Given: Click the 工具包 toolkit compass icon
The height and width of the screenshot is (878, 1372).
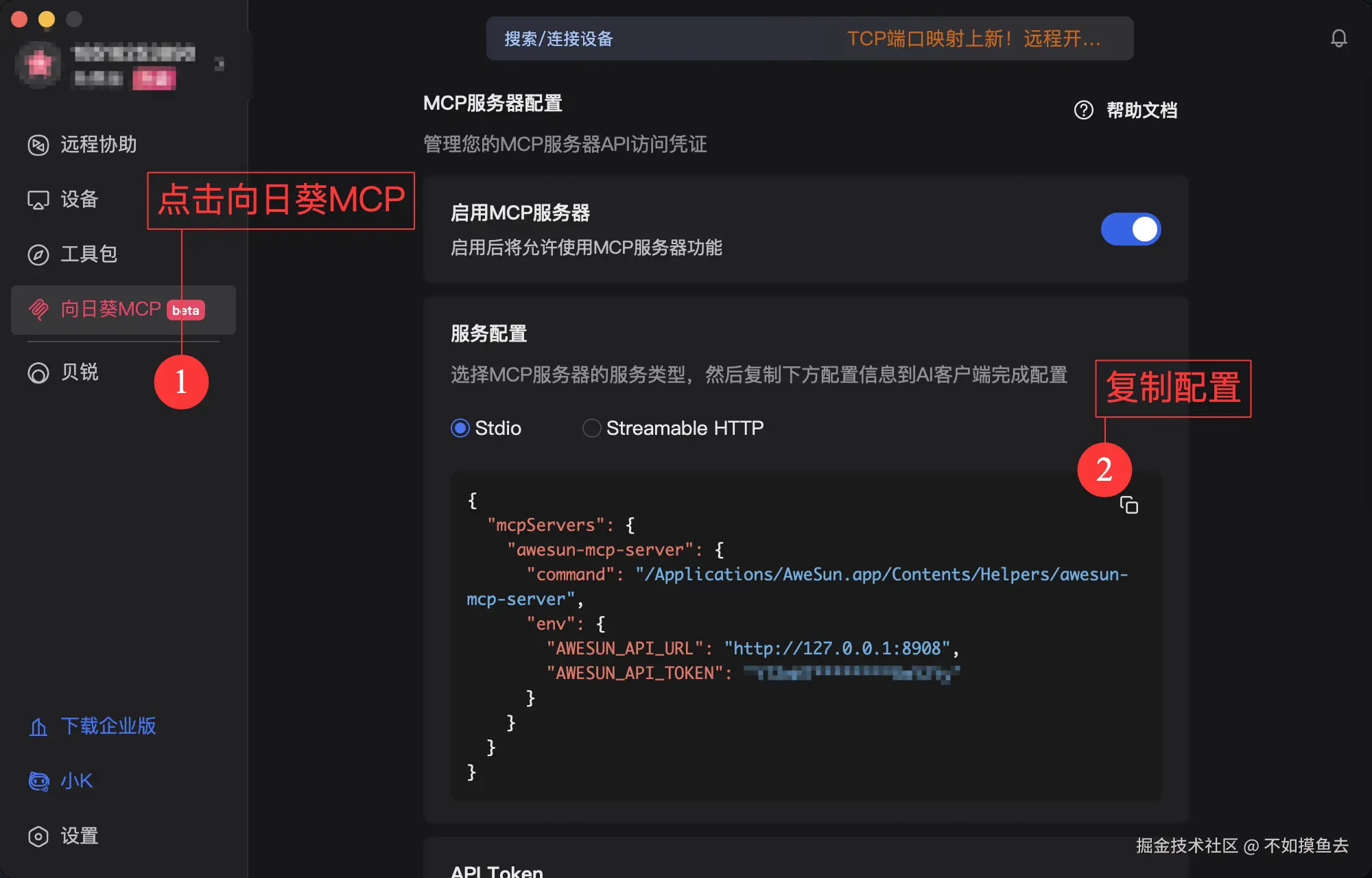Looking at the screenshot, I should tap(38, 254).
